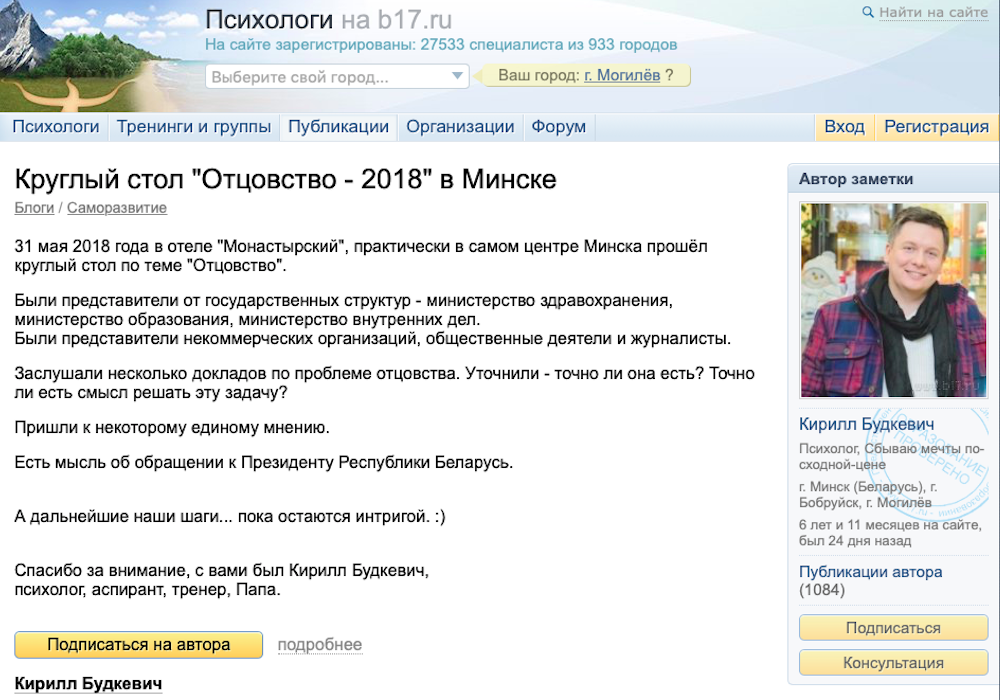
Task: Open the "Психологи" menu item
Action: click(x=56, y=127)
